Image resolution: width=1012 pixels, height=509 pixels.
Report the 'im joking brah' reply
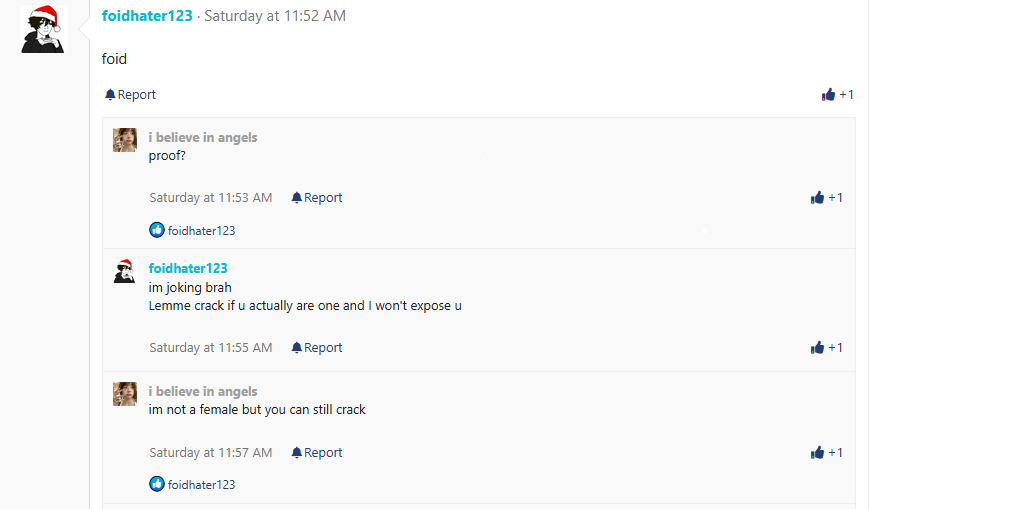tap(317, 348)
